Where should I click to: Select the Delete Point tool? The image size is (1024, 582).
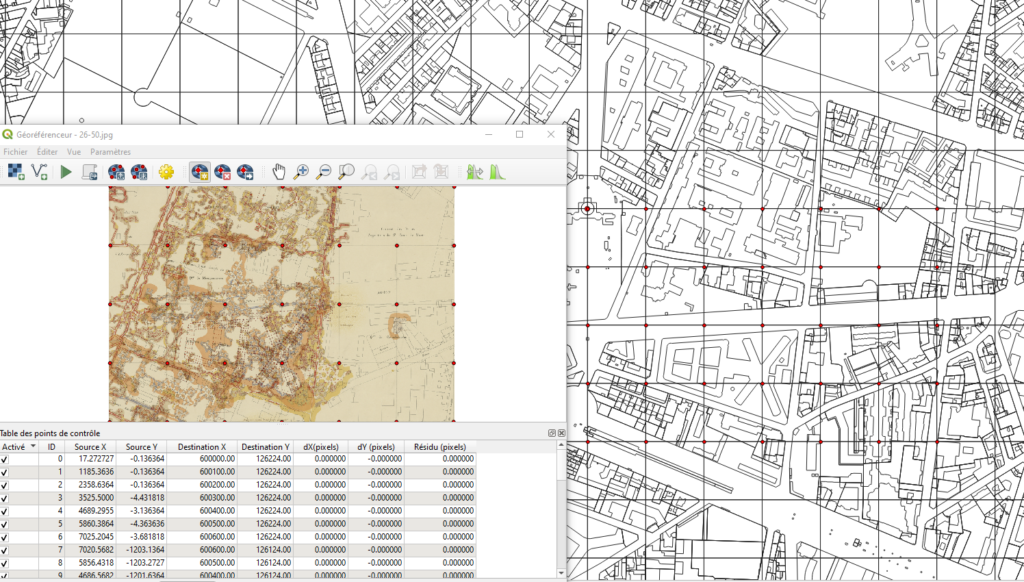(x=222, y=172)
